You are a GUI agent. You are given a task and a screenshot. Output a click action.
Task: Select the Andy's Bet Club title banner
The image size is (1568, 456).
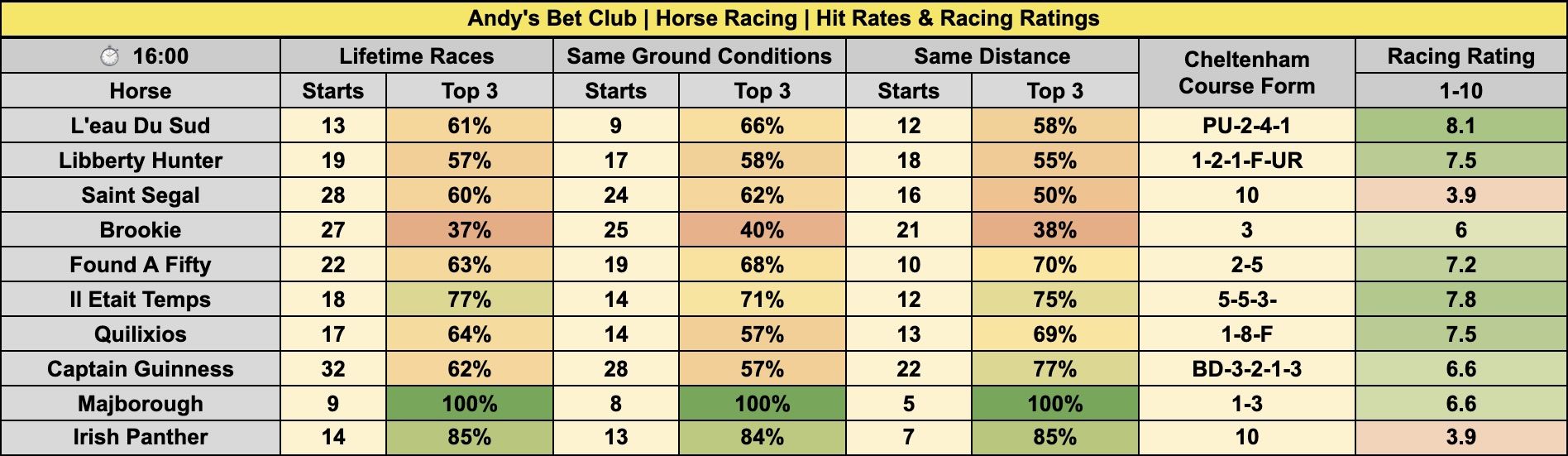[783, 19]
